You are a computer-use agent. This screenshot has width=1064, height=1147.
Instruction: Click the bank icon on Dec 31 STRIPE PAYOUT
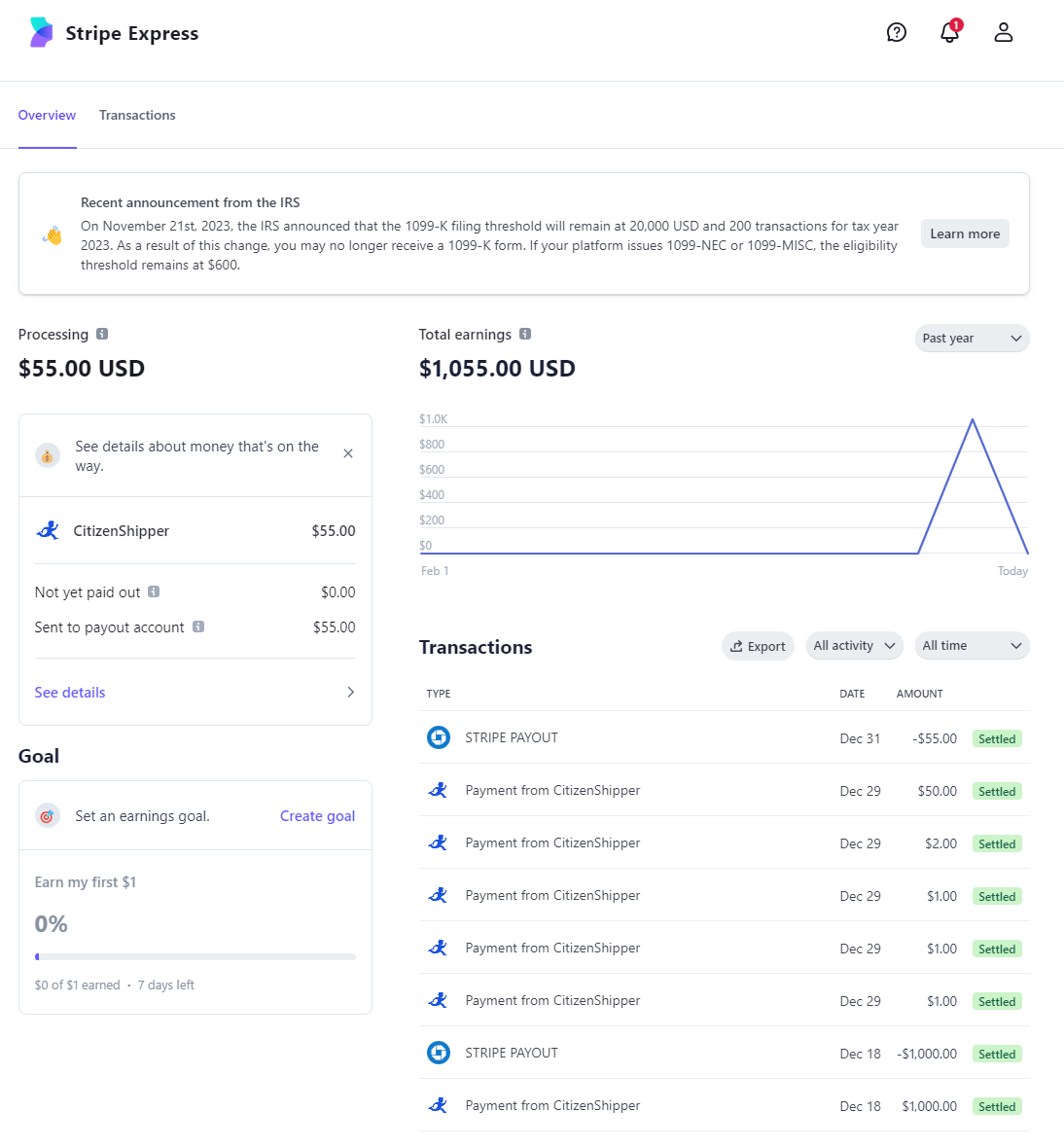pyautogui.click(x=438, y=737)
